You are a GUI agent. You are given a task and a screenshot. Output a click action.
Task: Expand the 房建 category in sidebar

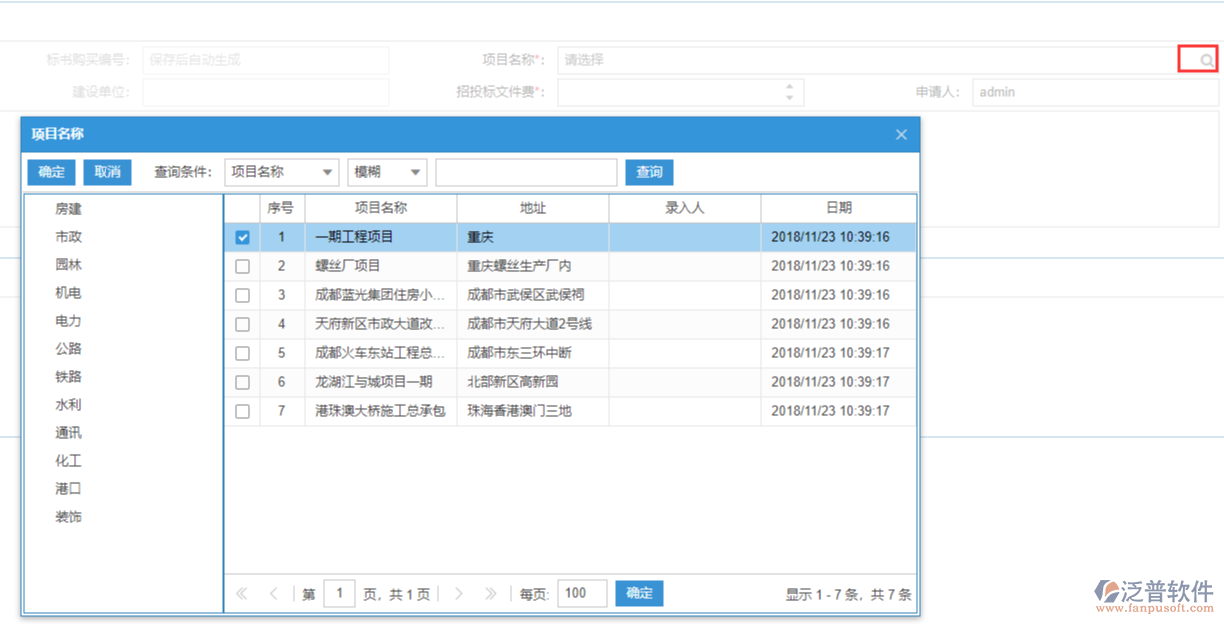(x=67, y=208)
